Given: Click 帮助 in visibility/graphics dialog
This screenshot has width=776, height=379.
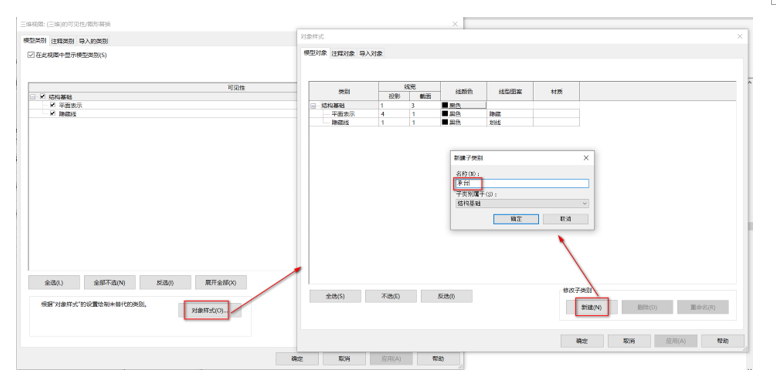Looking at the screenshot, I should click(x=438, y=359).
